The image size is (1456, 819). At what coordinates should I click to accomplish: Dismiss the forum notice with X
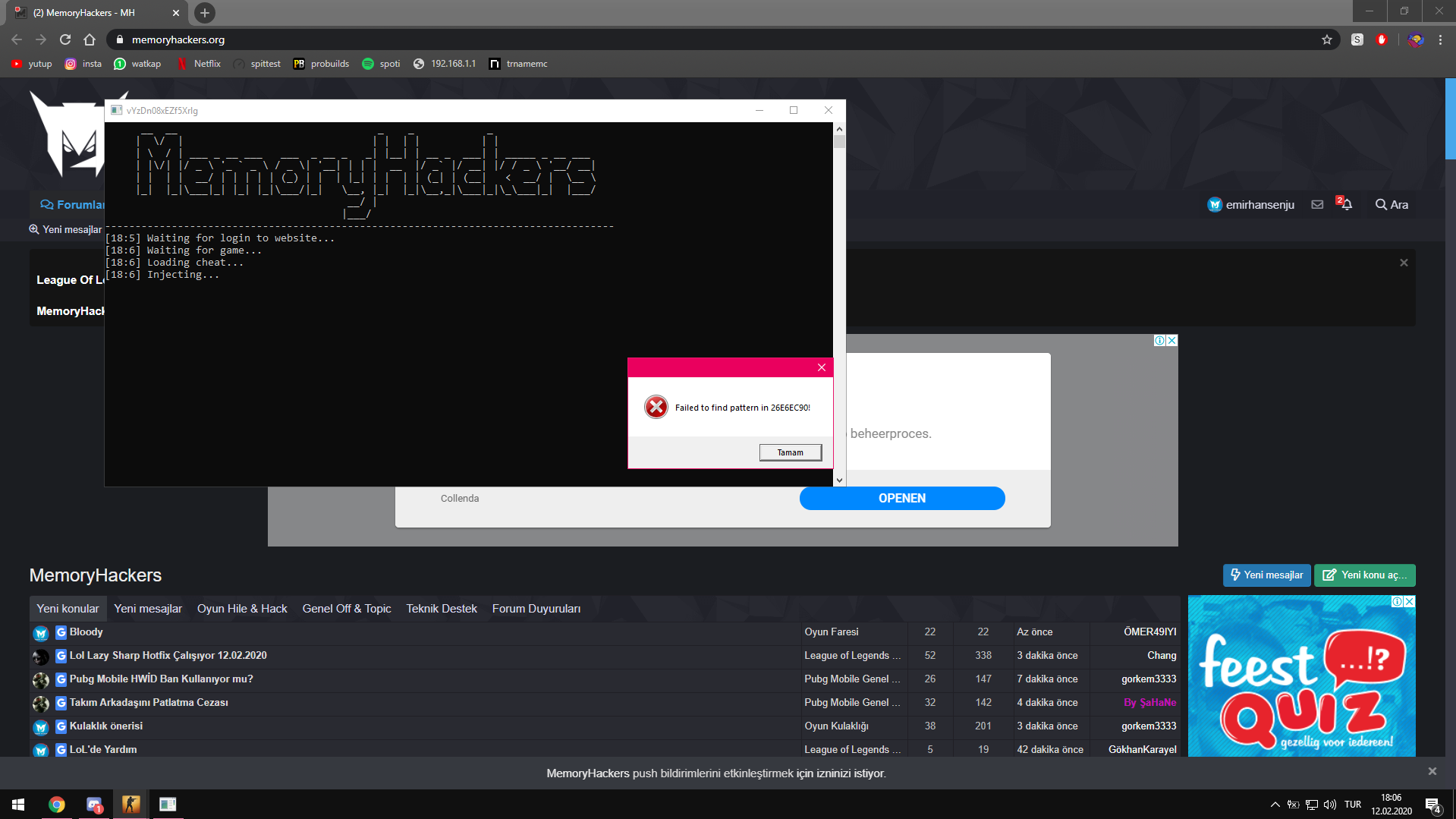(1404, 263)
